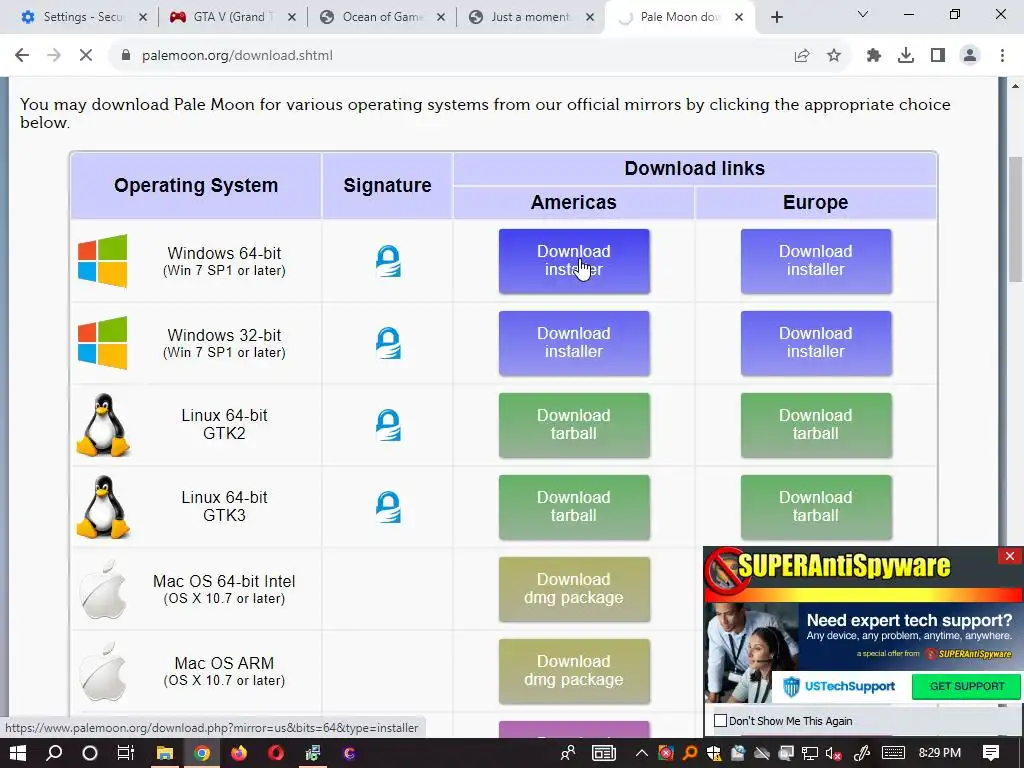This screenshot has height=768, width=1024.
Task: Stop loading the page
Action: (x=86, y=56)
